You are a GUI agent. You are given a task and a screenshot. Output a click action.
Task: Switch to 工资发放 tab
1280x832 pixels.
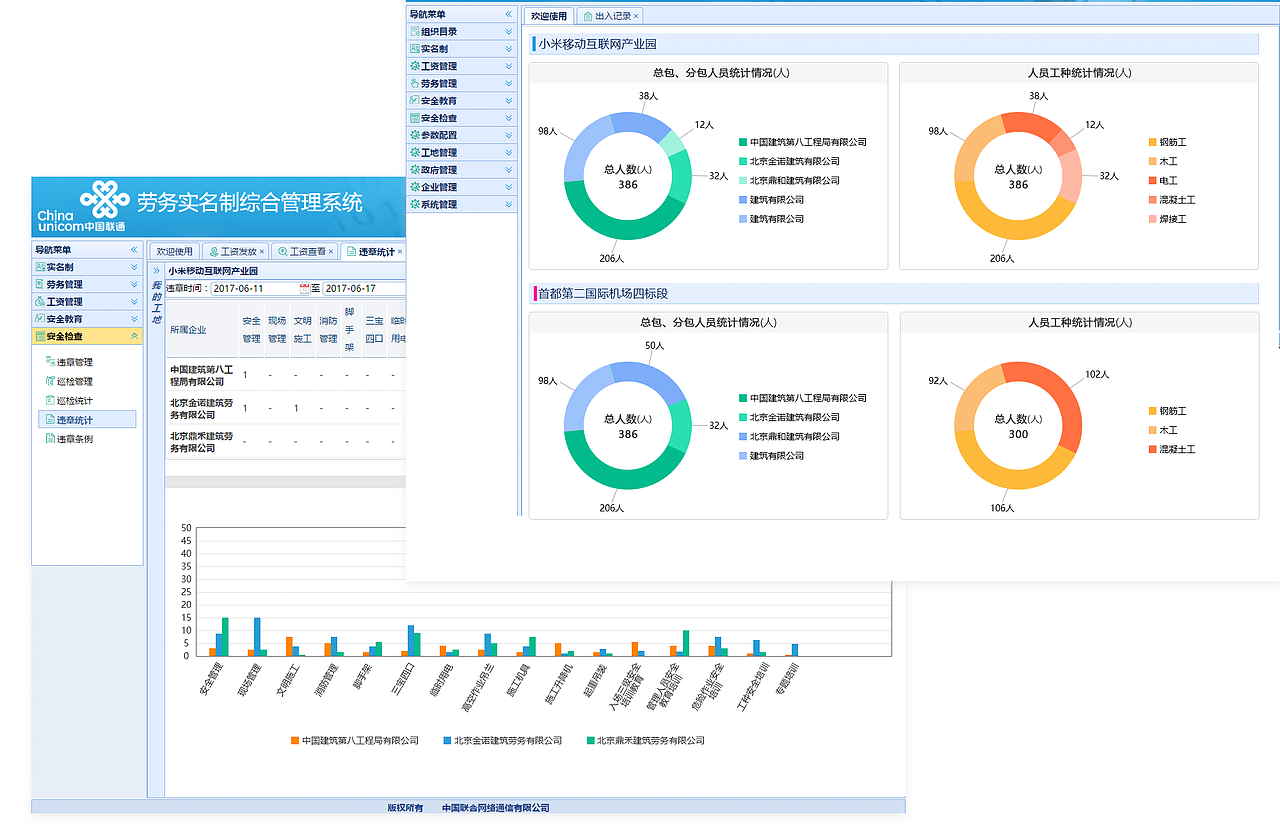[233, 251]
